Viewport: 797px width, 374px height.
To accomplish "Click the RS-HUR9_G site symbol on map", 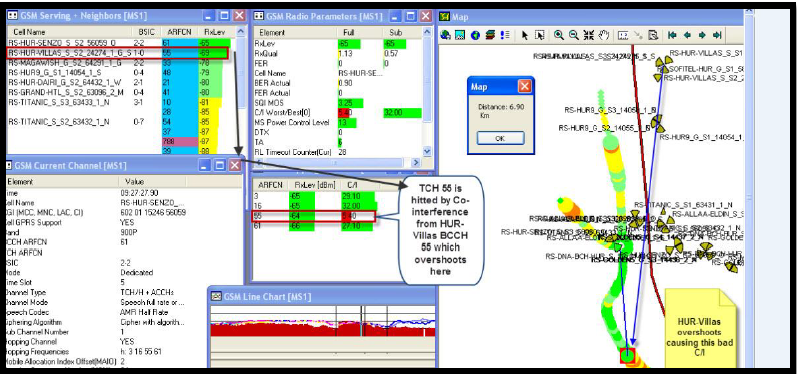I will pyautogui.click(x=657, y=122).
